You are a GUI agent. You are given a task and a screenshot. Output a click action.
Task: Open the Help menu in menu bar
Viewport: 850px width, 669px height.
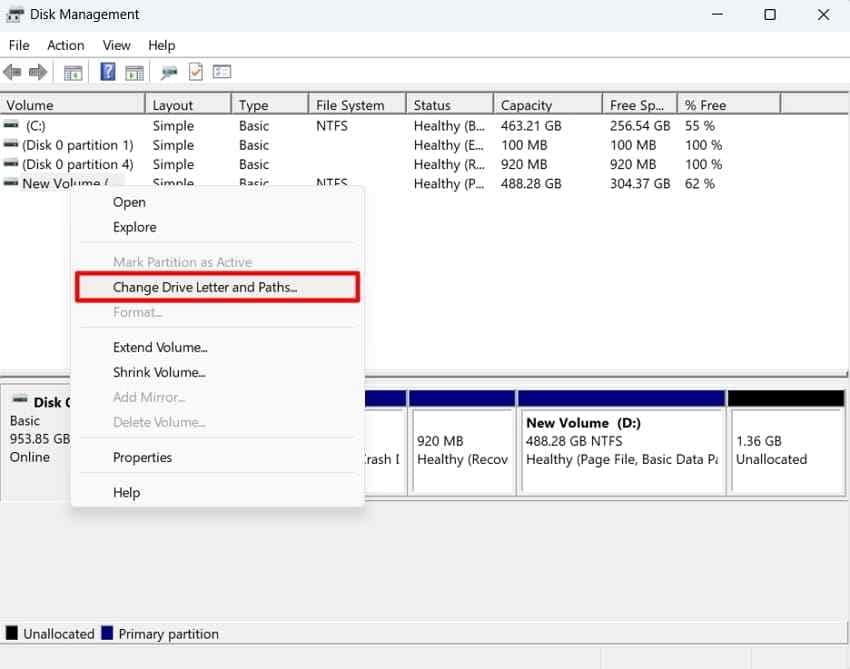coord(162,46)
